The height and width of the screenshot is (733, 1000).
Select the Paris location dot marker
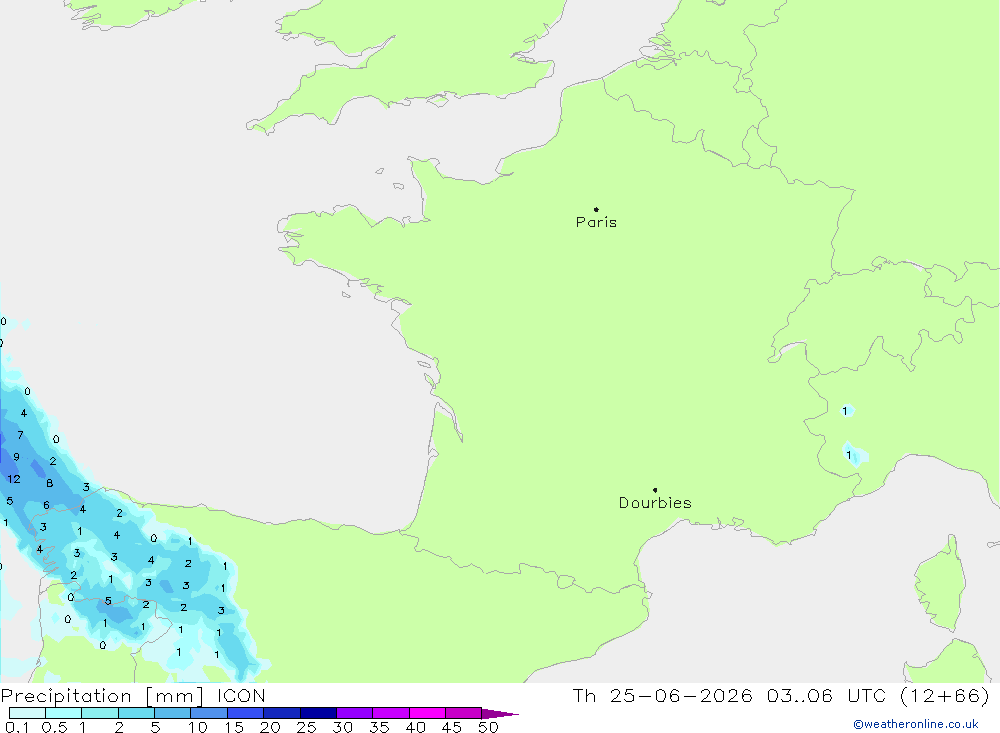pyautogui.click(x=596, y=209)
